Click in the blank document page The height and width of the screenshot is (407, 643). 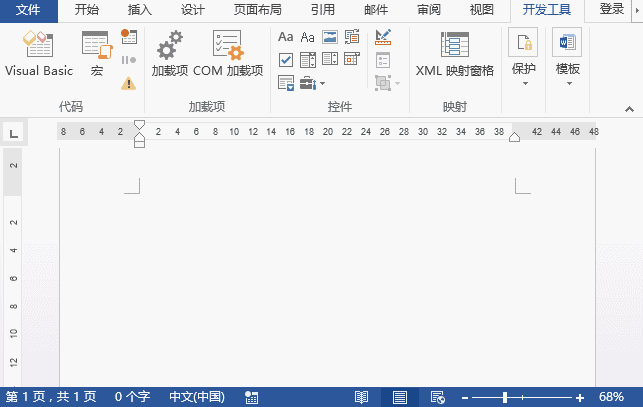coord(327,267)
